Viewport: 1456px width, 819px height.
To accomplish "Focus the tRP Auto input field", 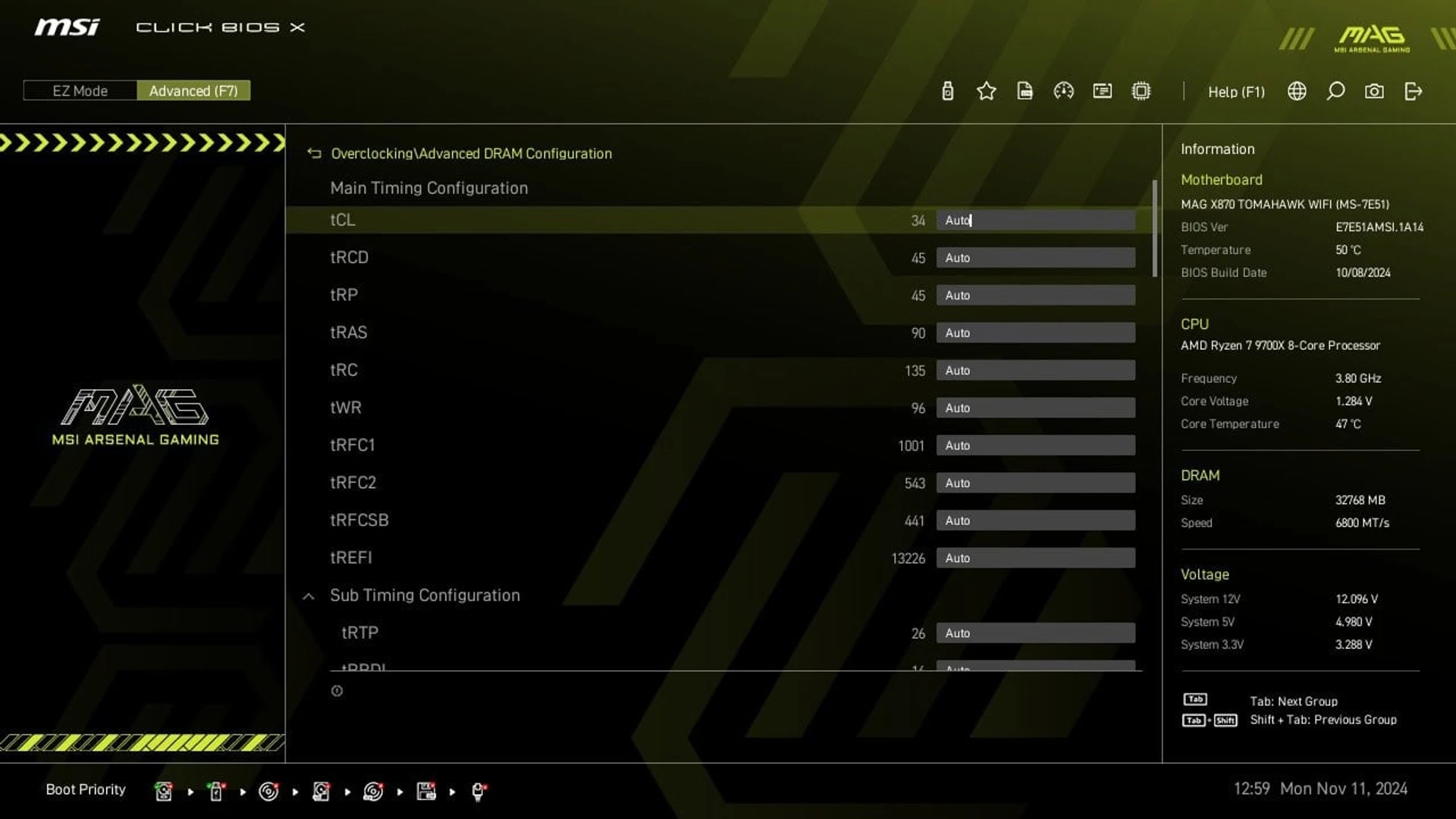I will click(x=1035, y=295).
